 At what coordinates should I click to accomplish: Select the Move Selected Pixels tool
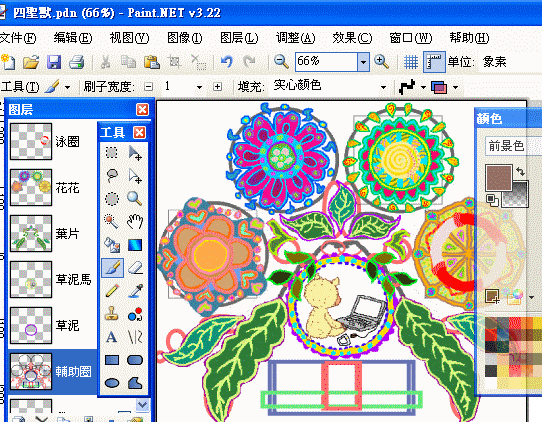135,152
